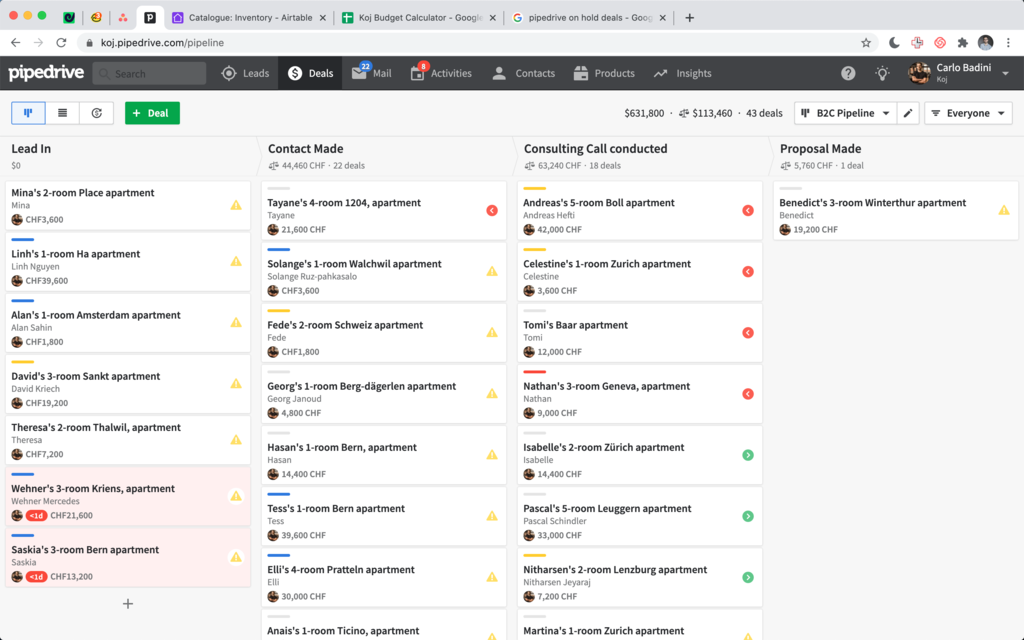Click the green activity icon on Isabelle's deal
Viewport: 1024px width, 640px height.
[746, 455]
